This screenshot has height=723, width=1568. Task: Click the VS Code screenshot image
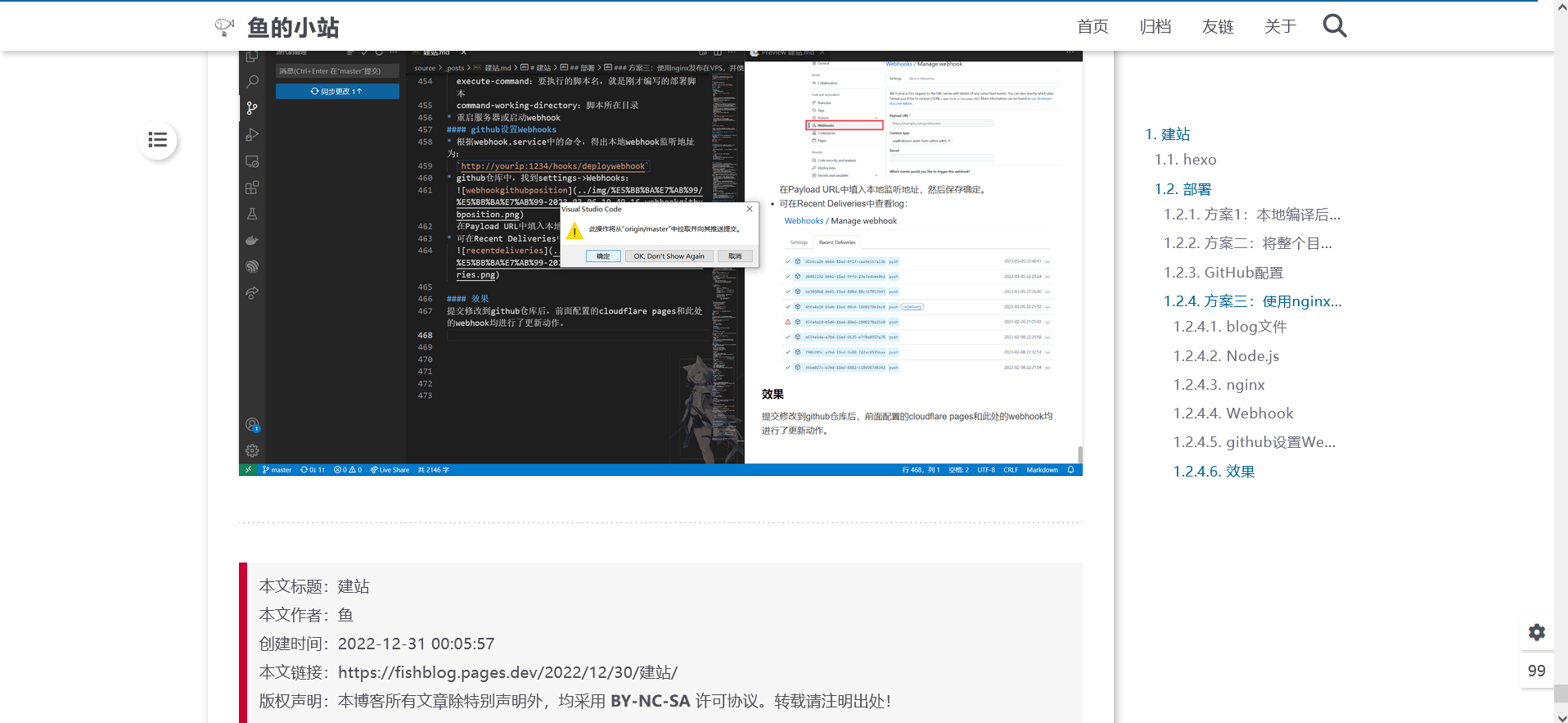coord(660,263)
